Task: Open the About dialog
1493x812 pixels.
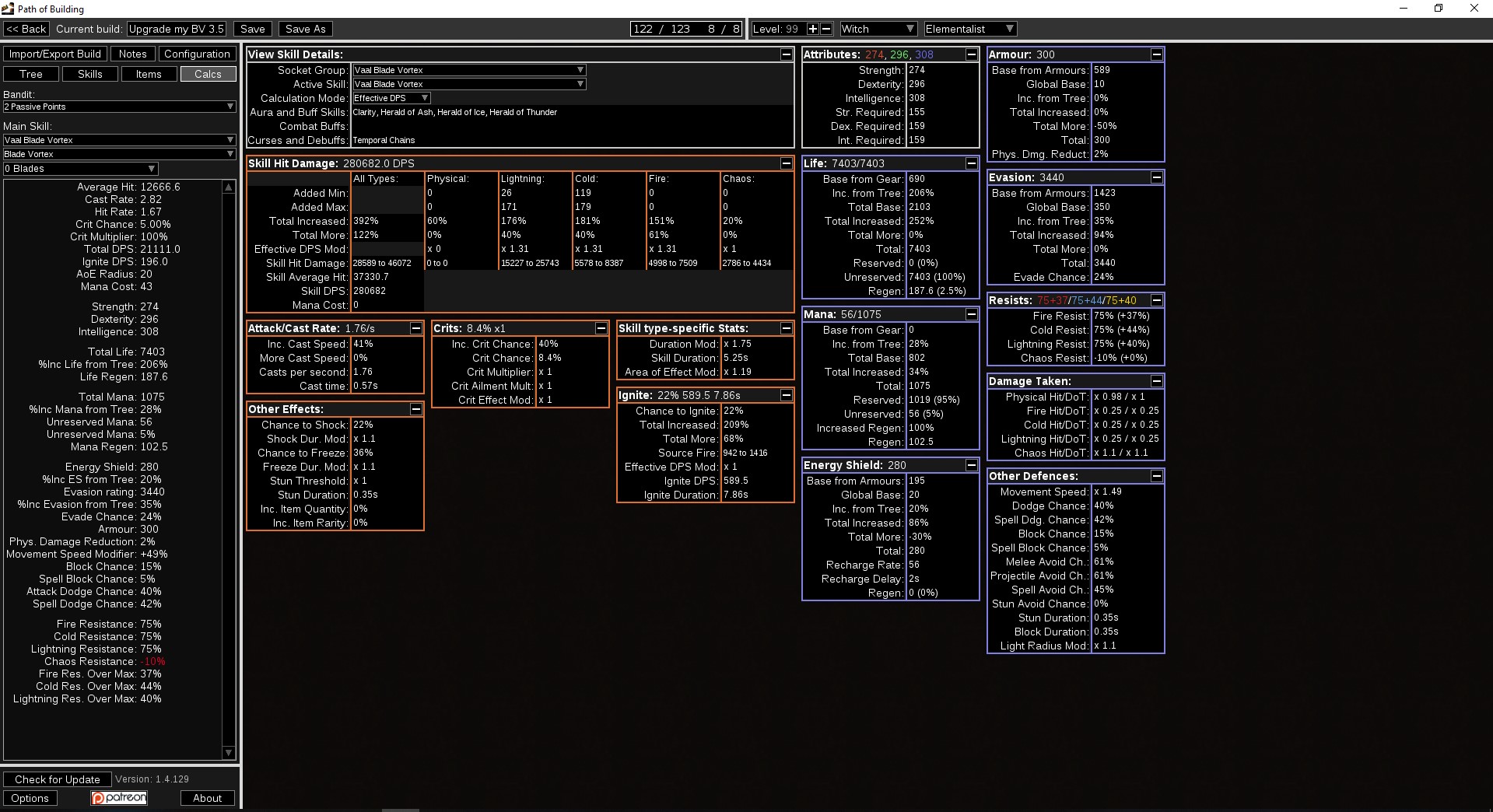Action: (208, 798)
